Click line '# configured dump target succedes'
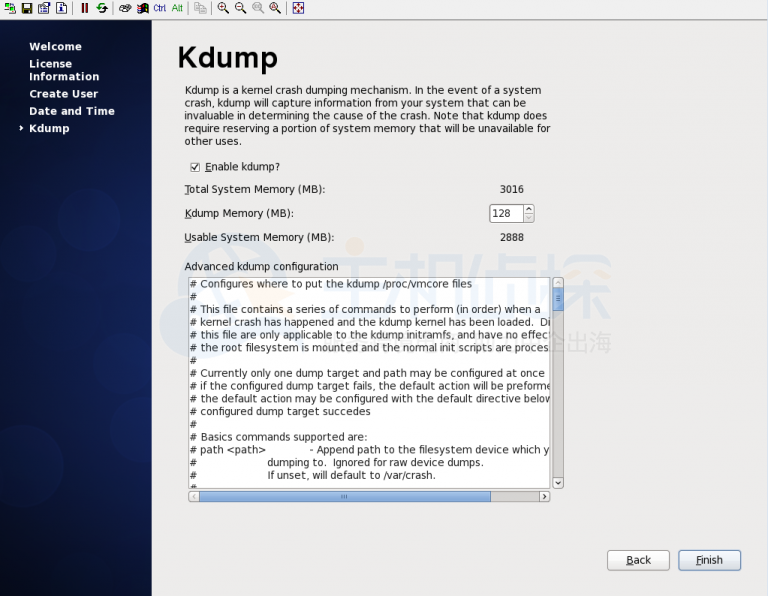This screenshot has height=596, width=768. coord(280,411)
